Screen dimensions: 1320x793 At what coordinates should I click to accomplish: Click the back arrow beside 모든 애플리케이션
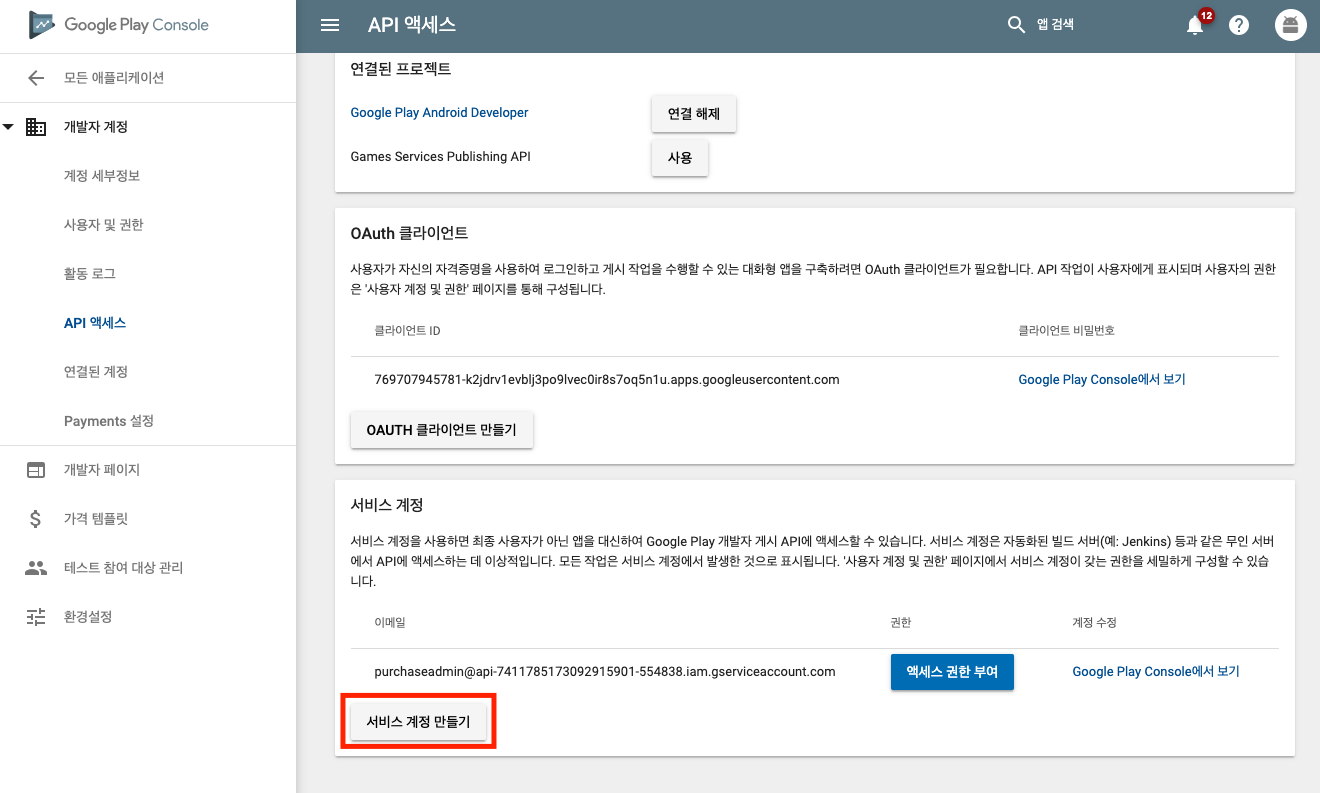pyautogui.click(x=36, y=78)
